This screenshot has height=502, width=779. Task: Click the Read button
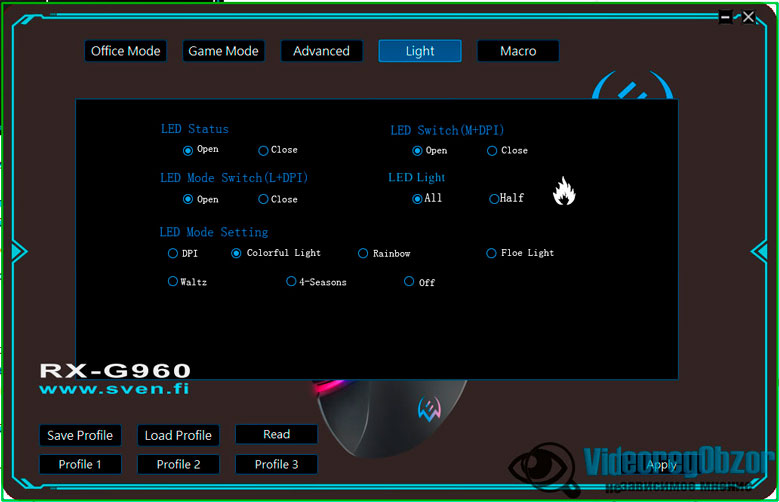pos(276,434)
